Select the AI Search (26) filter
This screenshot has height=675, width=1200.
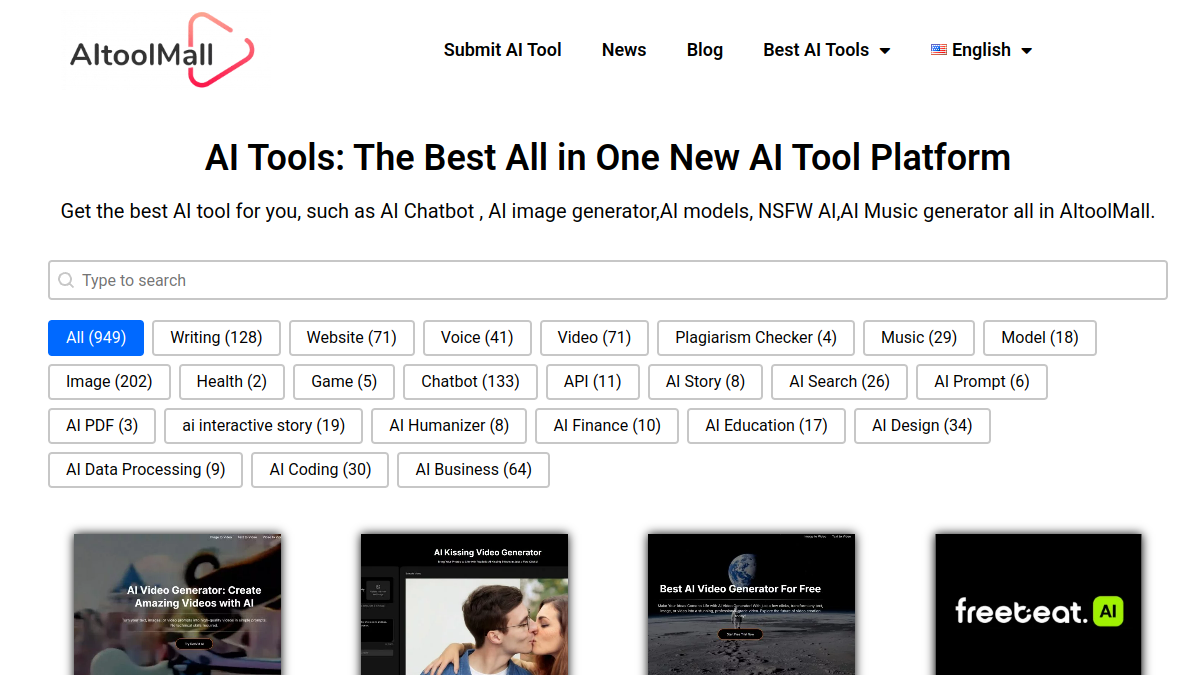(839, 382)
